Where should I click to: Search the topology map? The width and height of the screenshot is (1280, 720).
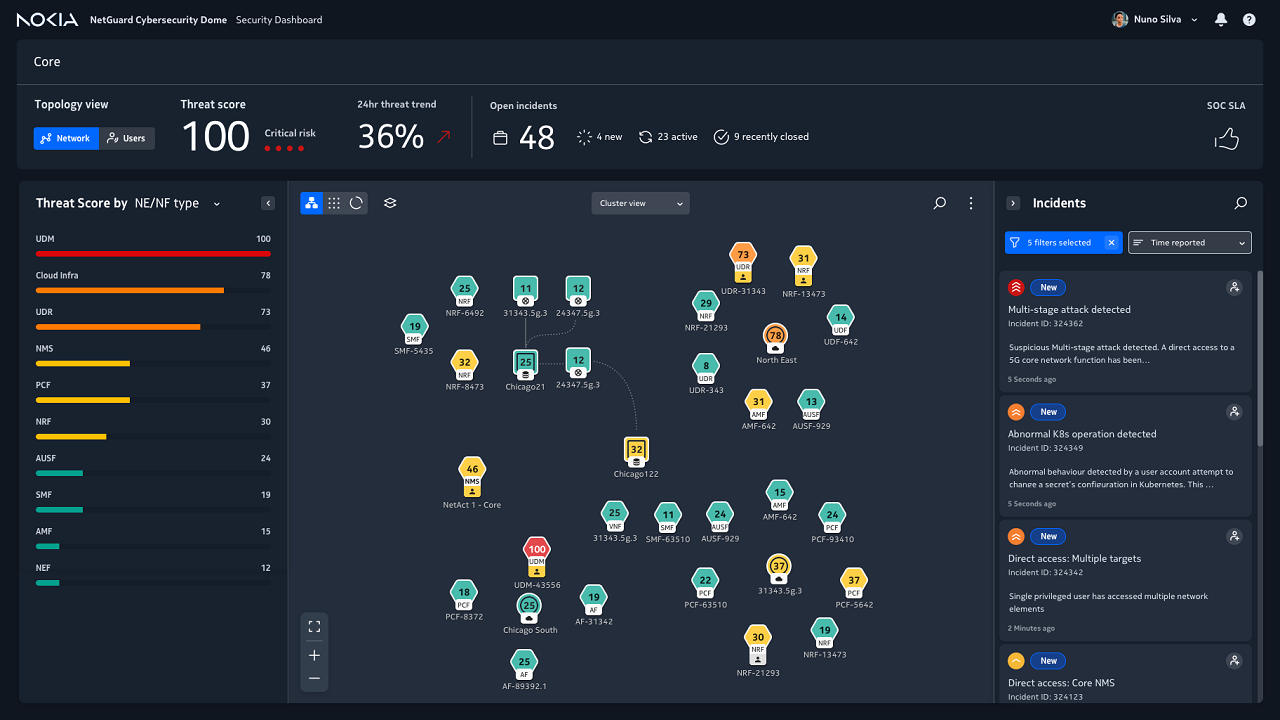[939, 203]
